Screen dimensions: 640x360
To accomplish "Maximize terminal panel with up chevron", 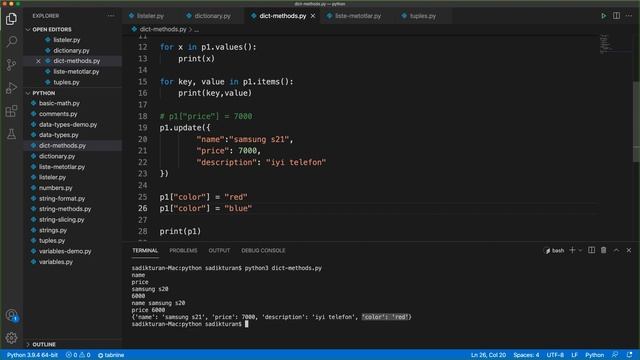I will tap(616, 250).
